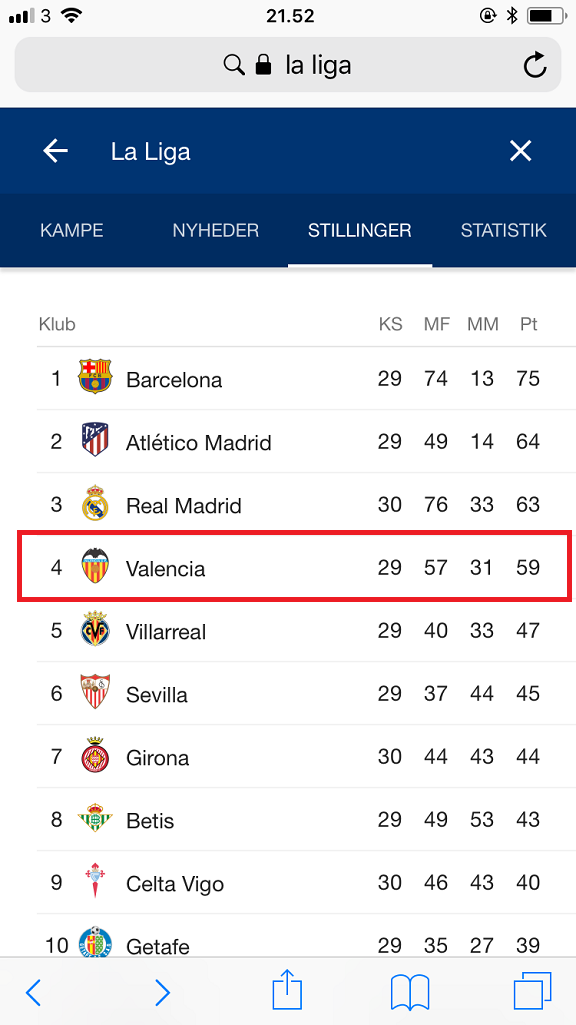Image resolution: width=576 pixels, height=1025 pixels.
Task: Tap Safari forward navigation chevron
Action: (162, 993)
